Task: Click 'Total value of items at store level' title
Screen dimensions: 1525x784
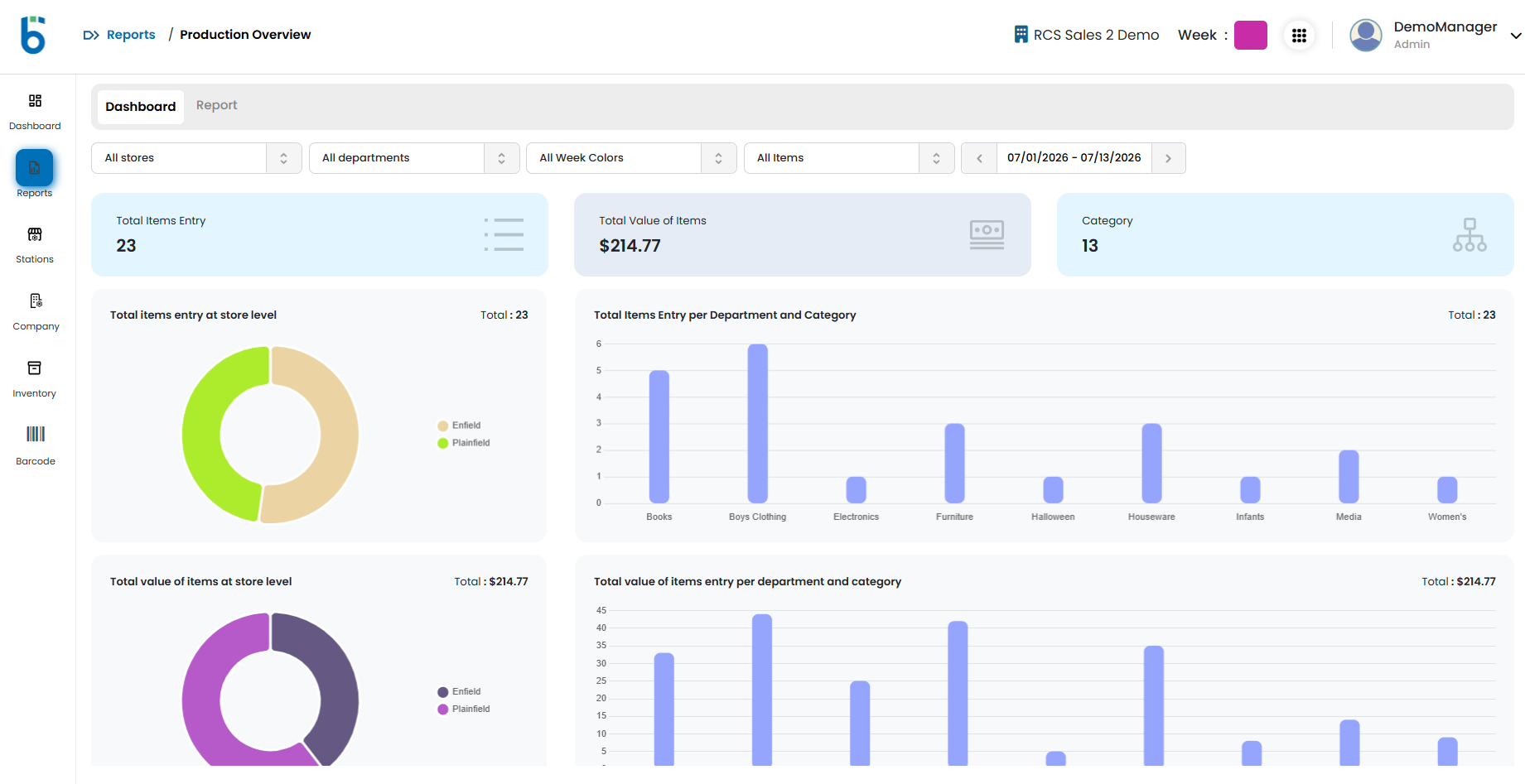Action: coord(200,582)
